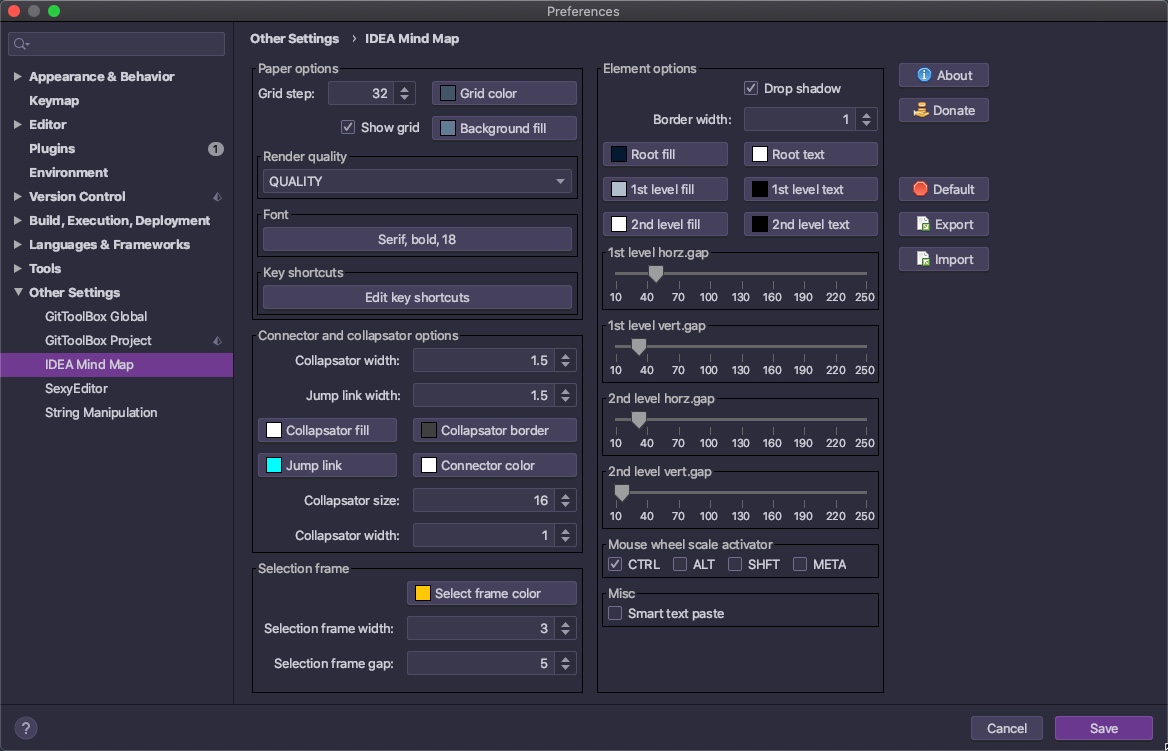Enable the SHFT scale activator
Viewport: 1168px width, 751px height.
[735, 565]
